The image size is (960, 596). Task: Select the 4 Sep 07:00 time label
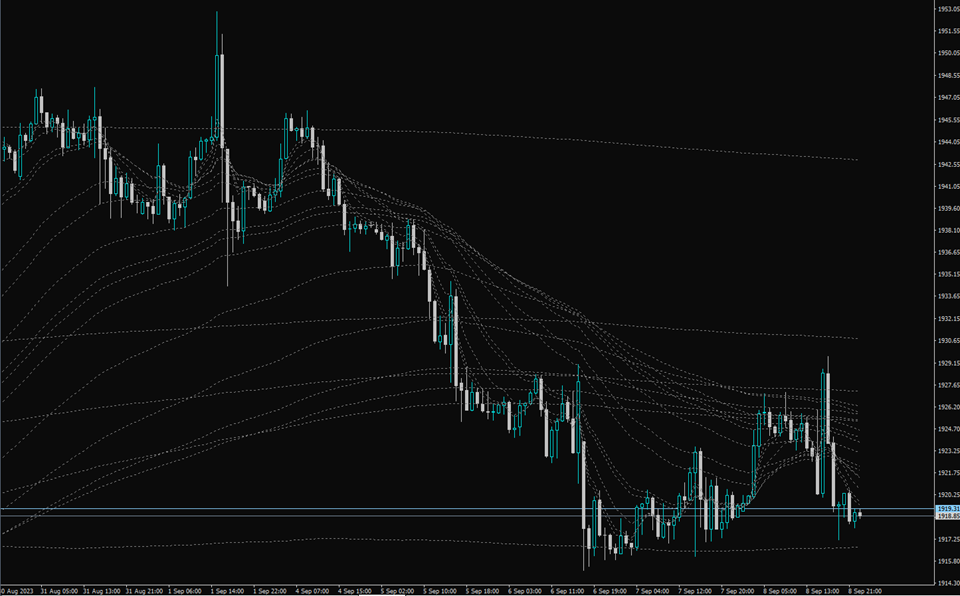(312, 591)
